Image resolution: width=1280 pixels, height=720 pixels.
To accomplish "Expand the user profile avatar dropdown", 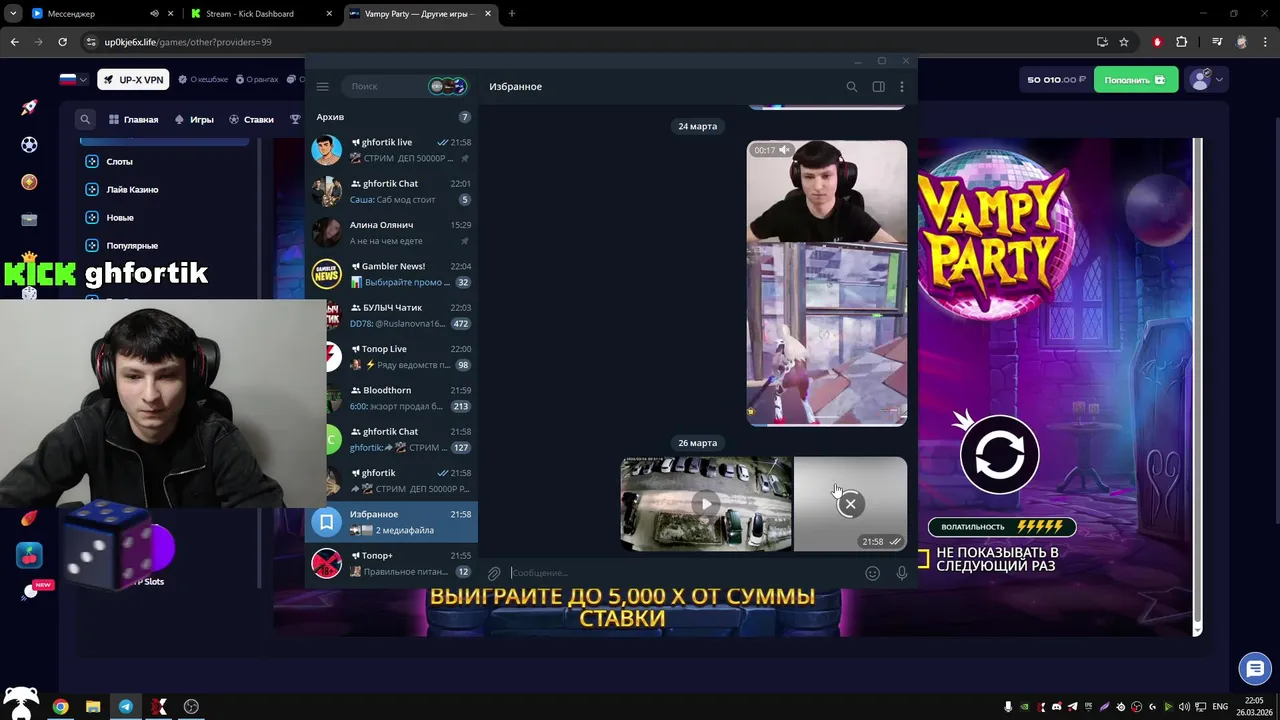I will [x=1205, y=80].
